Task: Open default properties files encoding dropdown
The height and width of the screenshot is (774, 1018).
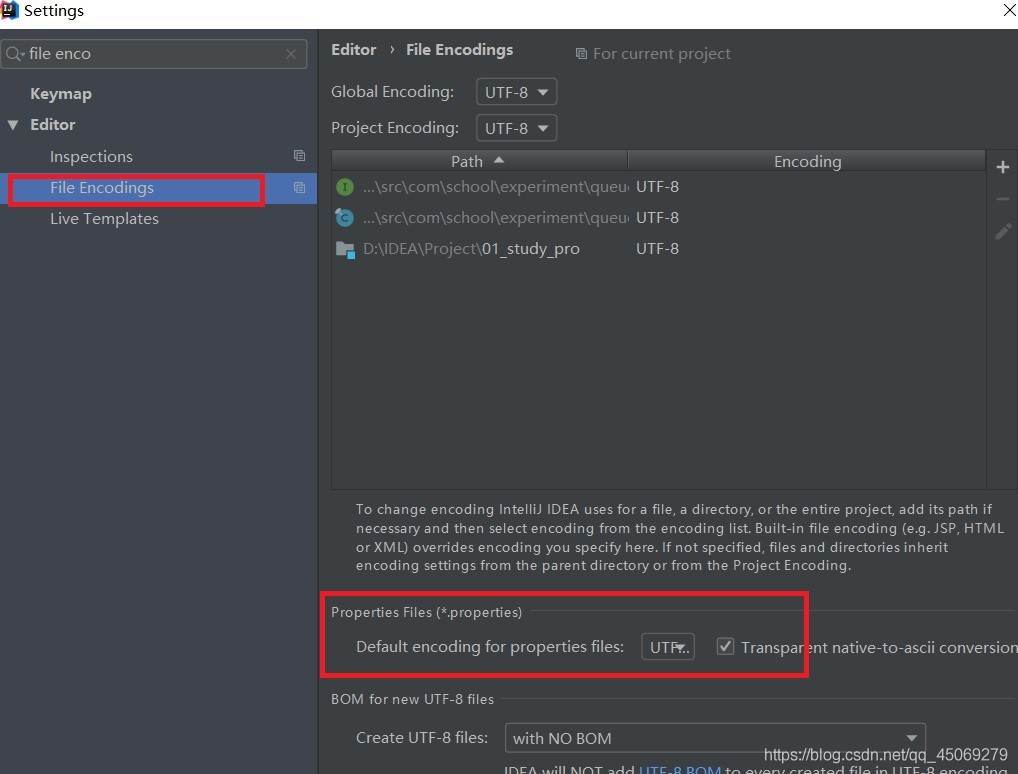Action: pos(667,647)
